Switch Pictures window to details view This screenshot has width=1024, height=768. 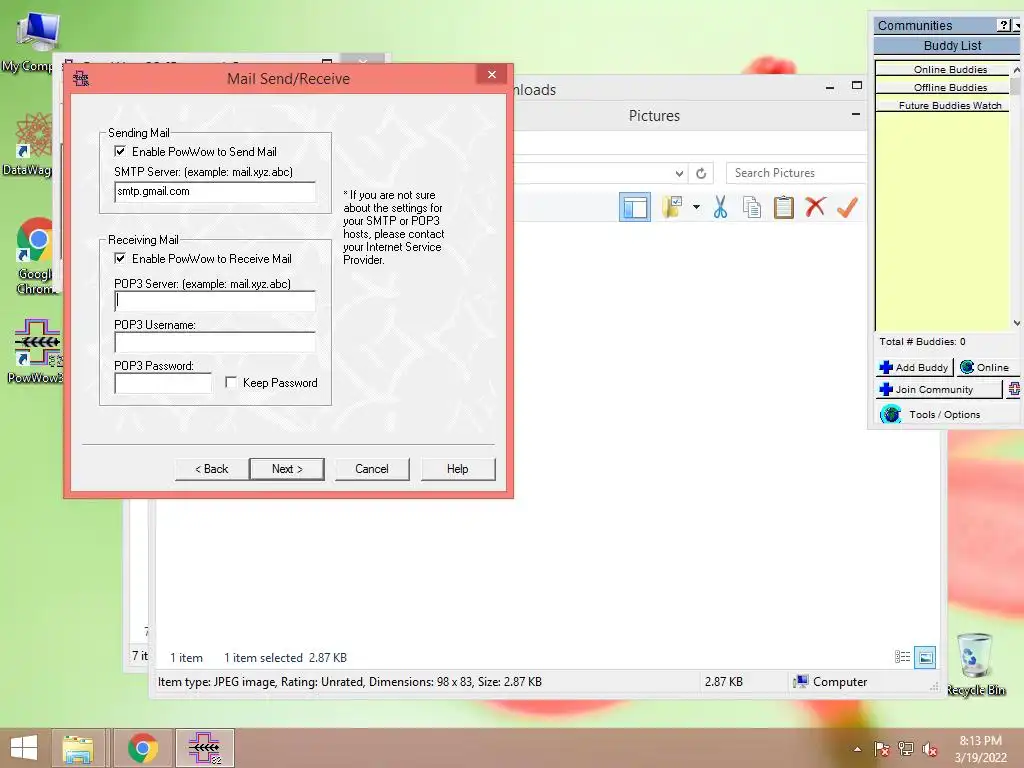pyautogui.click(x=902, y=657)
